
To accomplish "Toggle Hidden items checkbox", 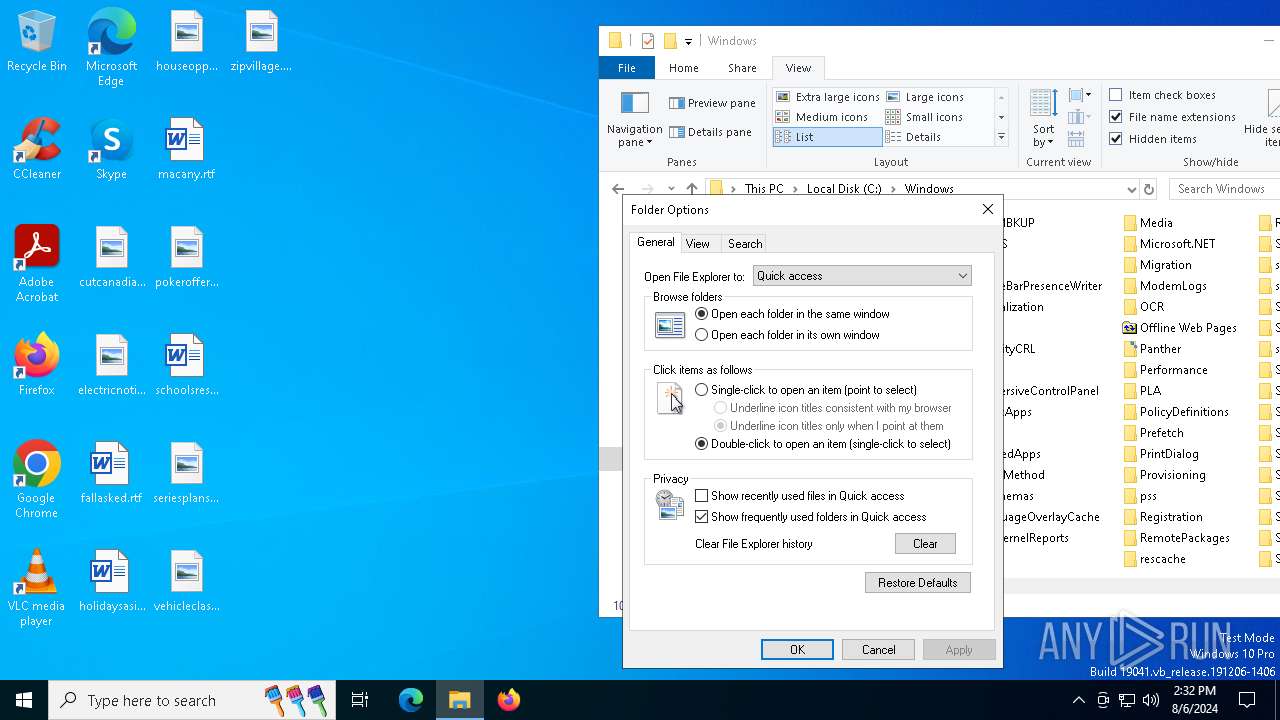I will 1153,139.
